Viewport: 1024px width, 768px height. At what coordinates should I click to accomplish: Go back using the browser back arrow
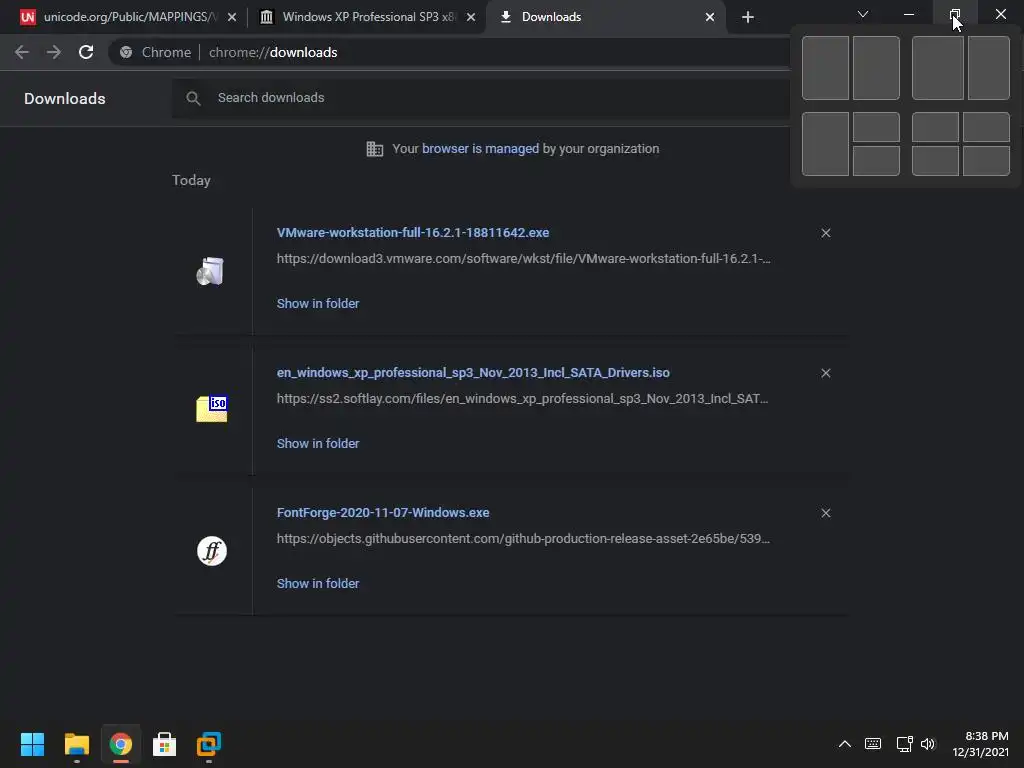click(x=22, y=52)
